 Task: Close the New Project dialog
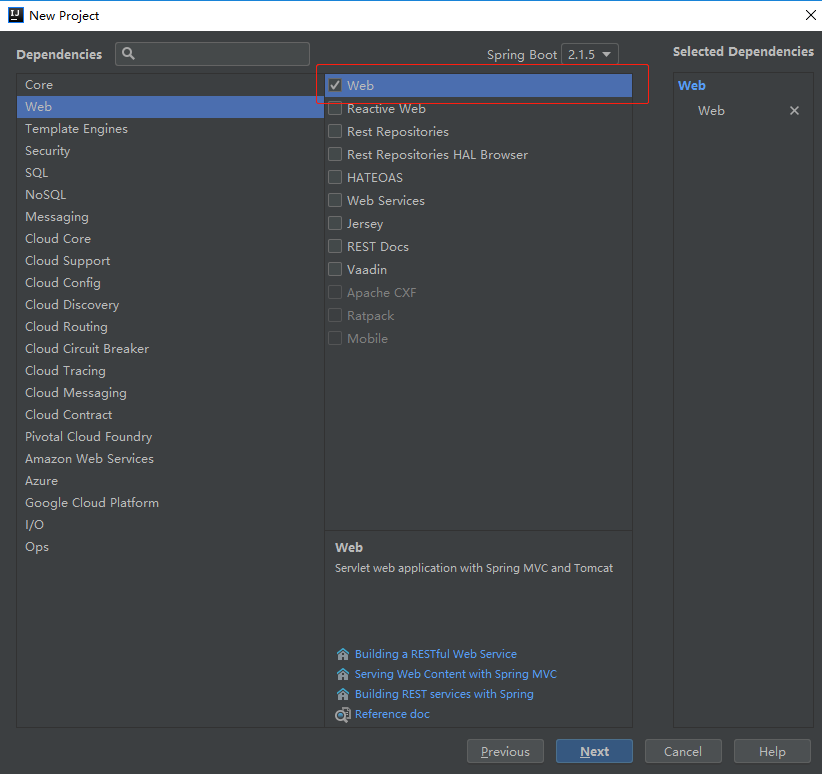(810, 15)
